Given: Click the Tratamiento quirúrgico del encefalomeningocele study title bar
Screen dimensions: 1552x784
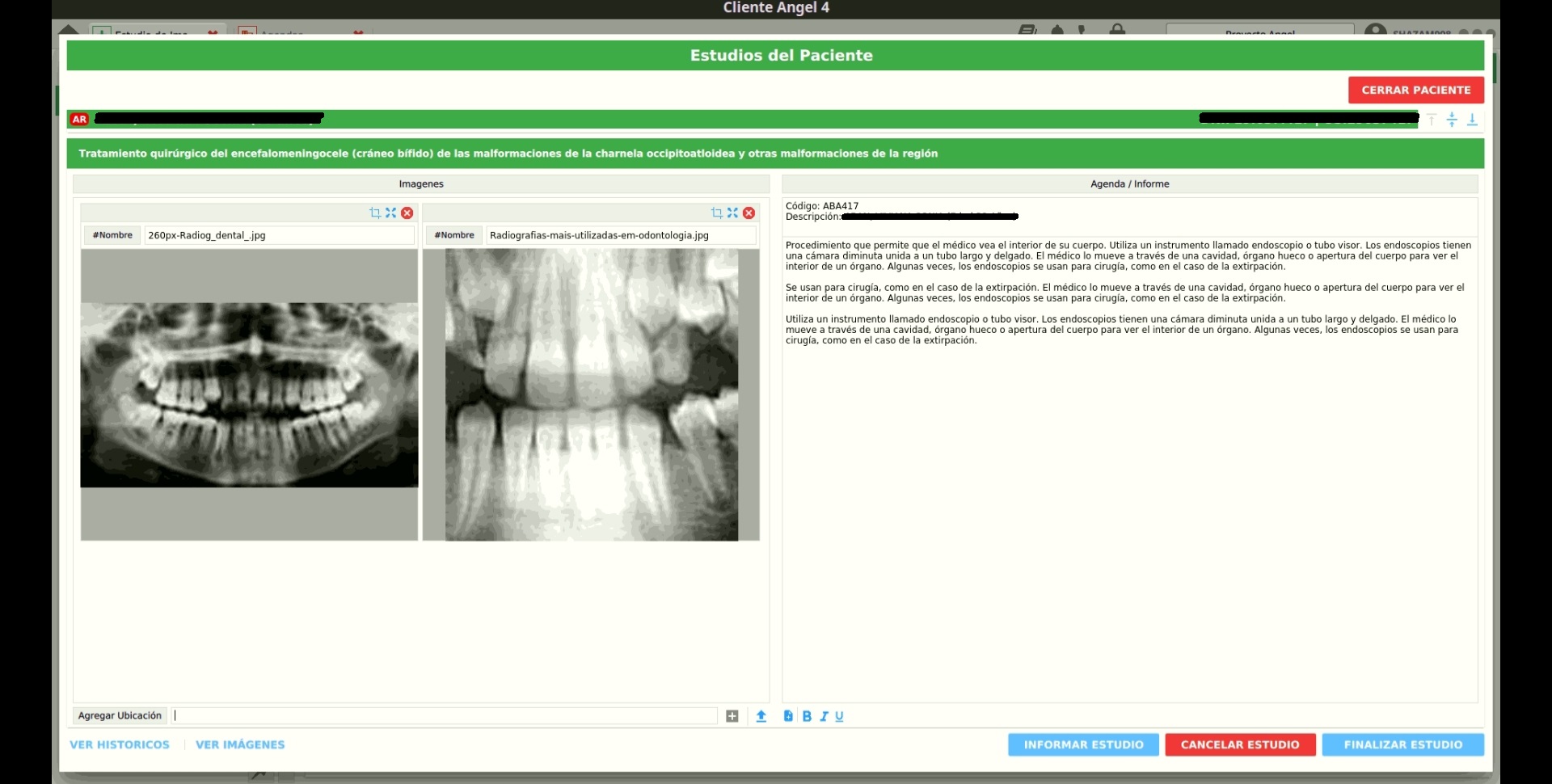Looking at the screenshot, I should (x=775, y=154).
